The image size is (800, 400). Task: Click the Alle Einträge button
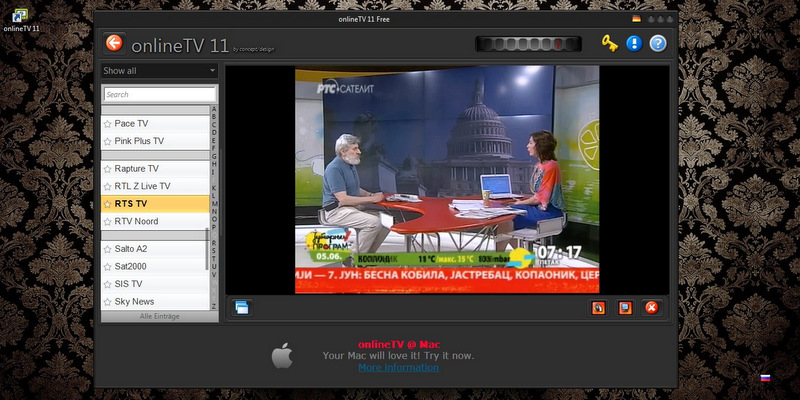tap(160, 316)
